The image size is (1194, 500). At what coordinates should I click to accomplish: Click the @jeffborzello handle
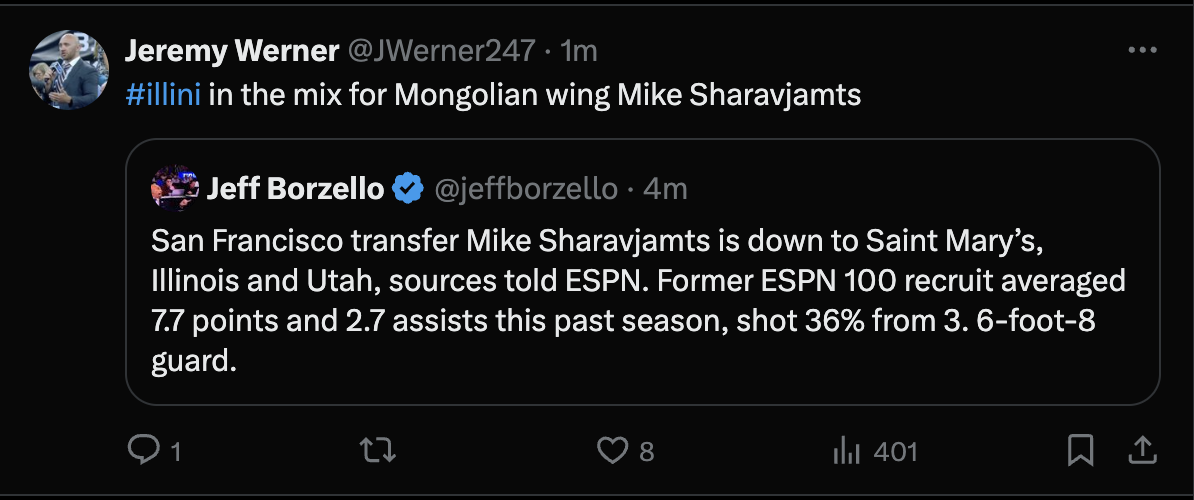click(x=523, y=187)
